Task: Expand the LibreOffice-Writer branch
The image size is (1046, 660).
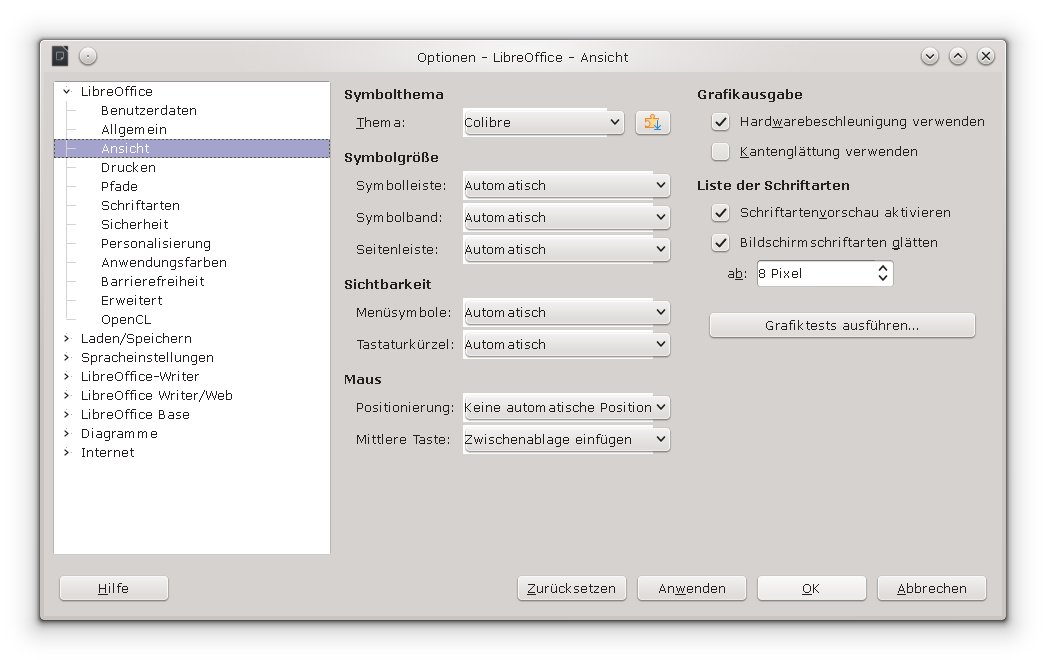Action: pos(67,376)
